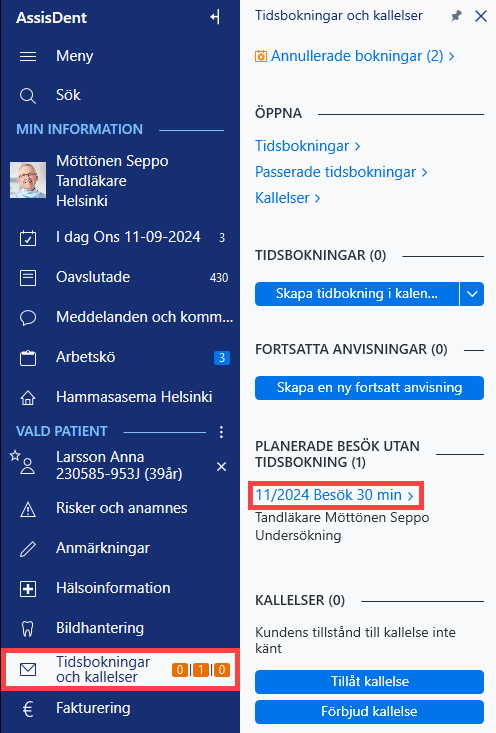Image resolution: width=496 pixels, height=733 pixels.
Task: Open vald patient three-dot options menu
Action: point(221,432)
